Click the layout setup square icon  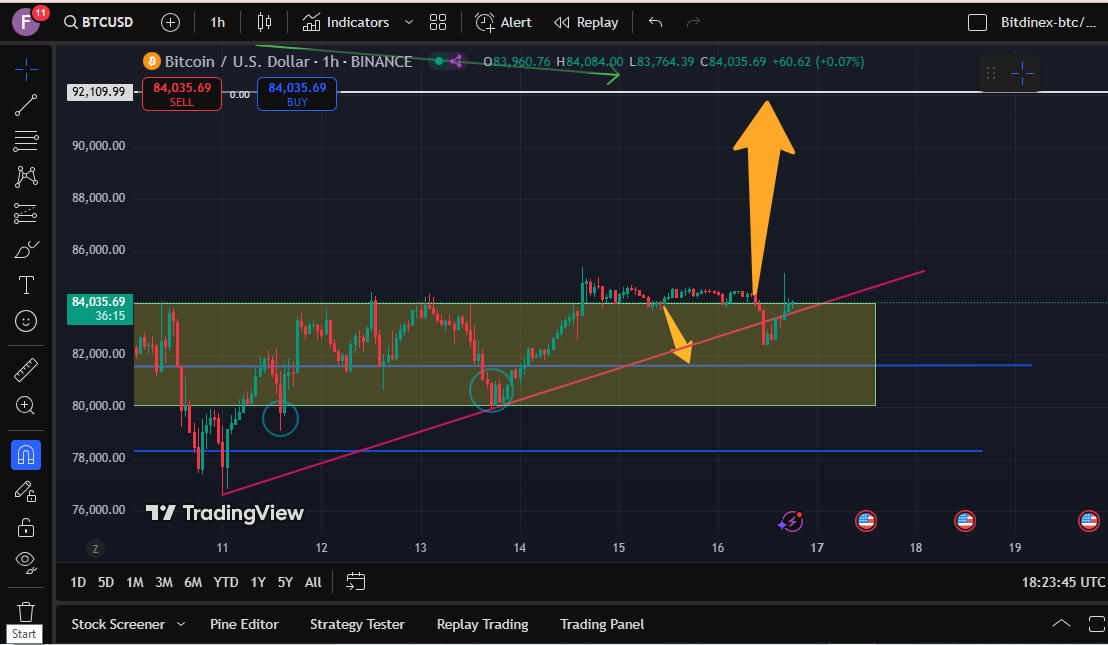click(977, 23)
